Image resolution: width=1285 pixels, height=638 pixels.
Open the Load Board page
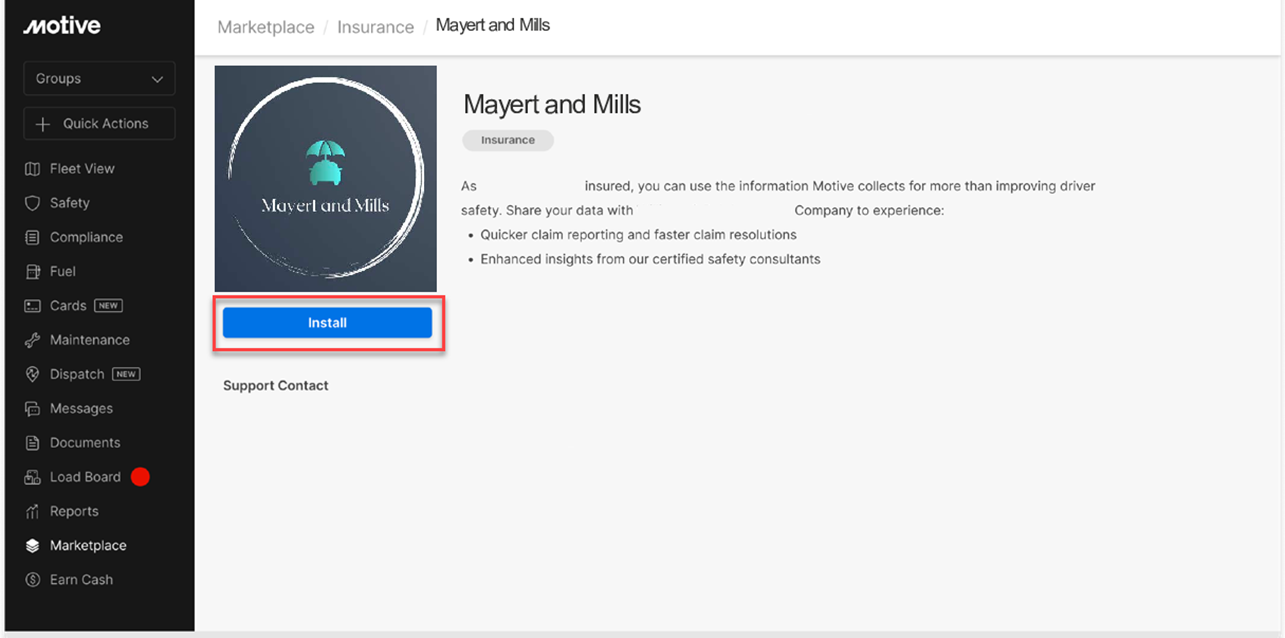point(85,477)
